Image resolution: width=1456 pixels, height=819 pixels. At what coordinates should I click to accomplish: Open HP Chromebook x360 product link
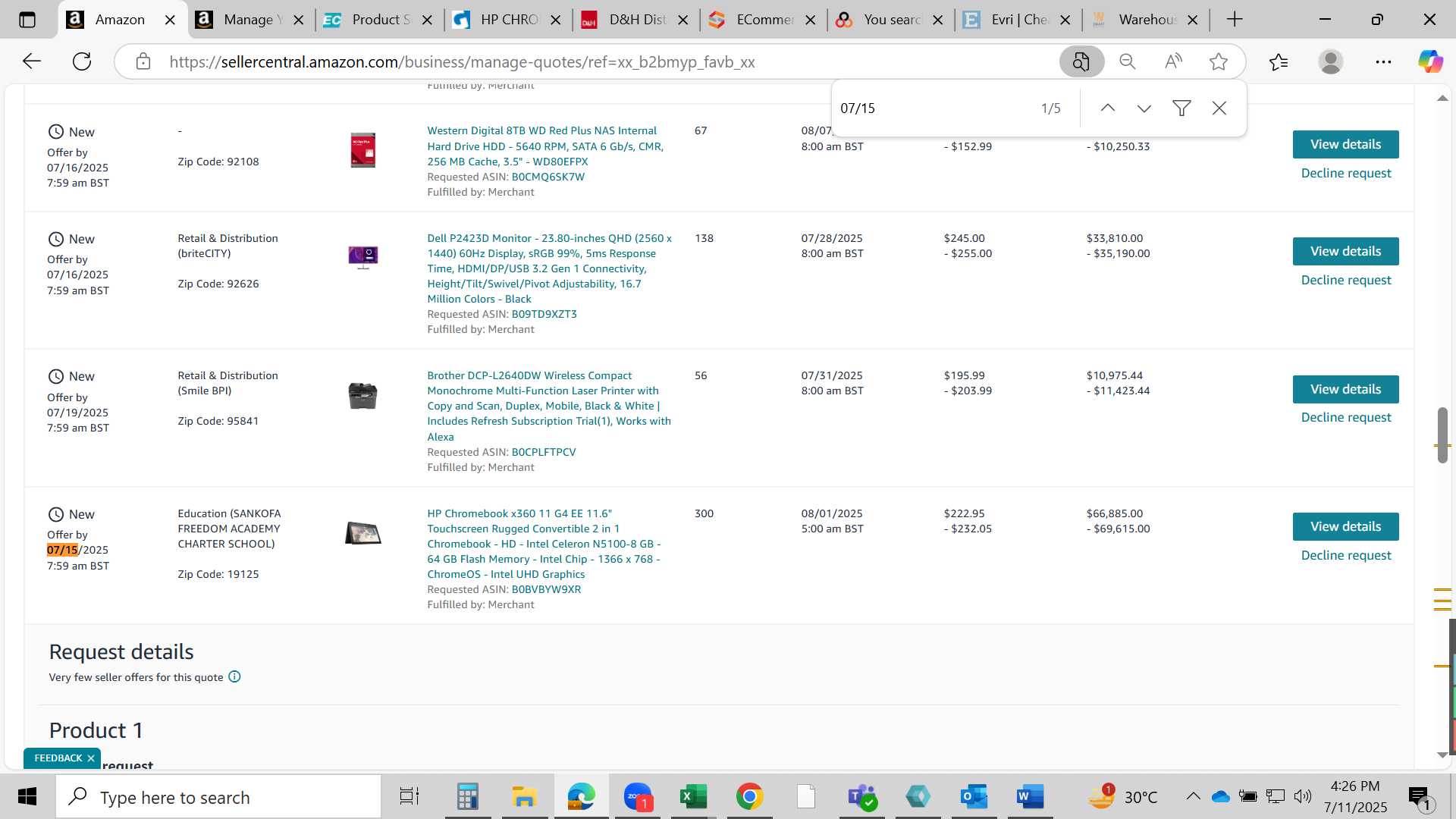544,544
